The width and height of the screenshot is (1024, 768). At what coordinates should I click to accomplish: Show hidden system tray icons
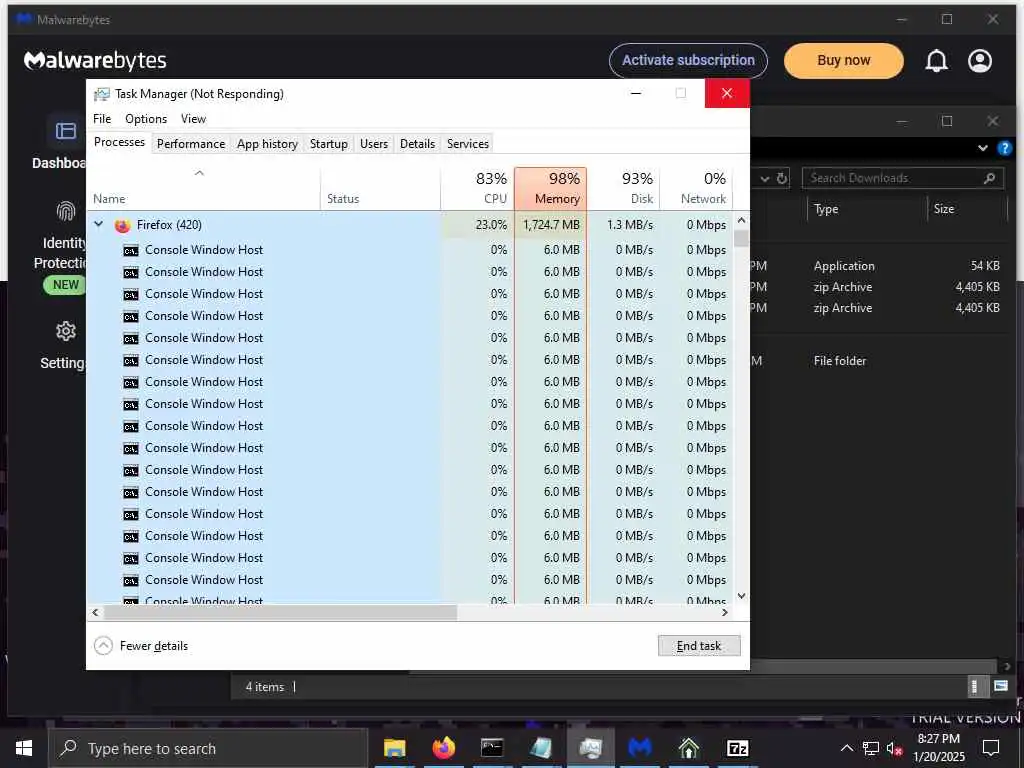(x=846, y=748)
